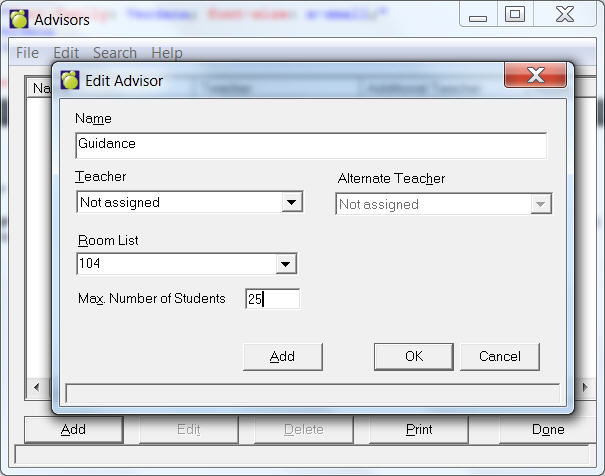Click Add button inside Edit Advisor dialog

point(282,357)
